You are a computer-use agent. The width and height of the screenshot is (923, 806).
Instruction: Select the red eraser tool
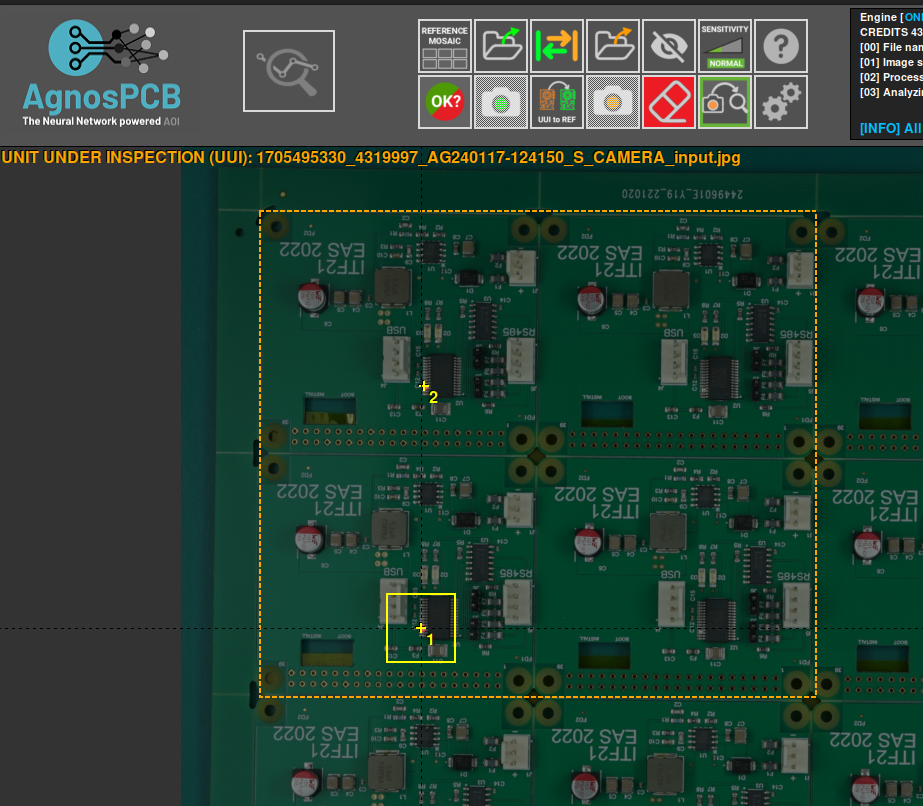pyautogui.click(x=669, y=102)
